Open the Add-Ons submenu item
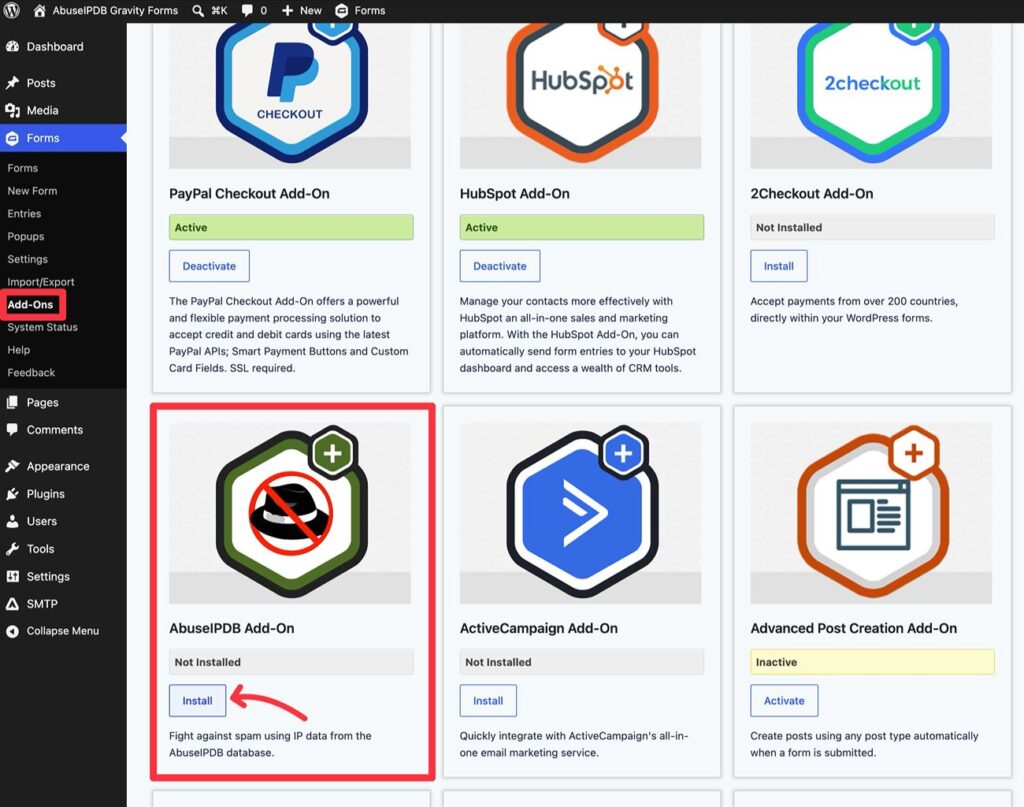Screen dimensions: 1024x807 (x=30, y=304)
